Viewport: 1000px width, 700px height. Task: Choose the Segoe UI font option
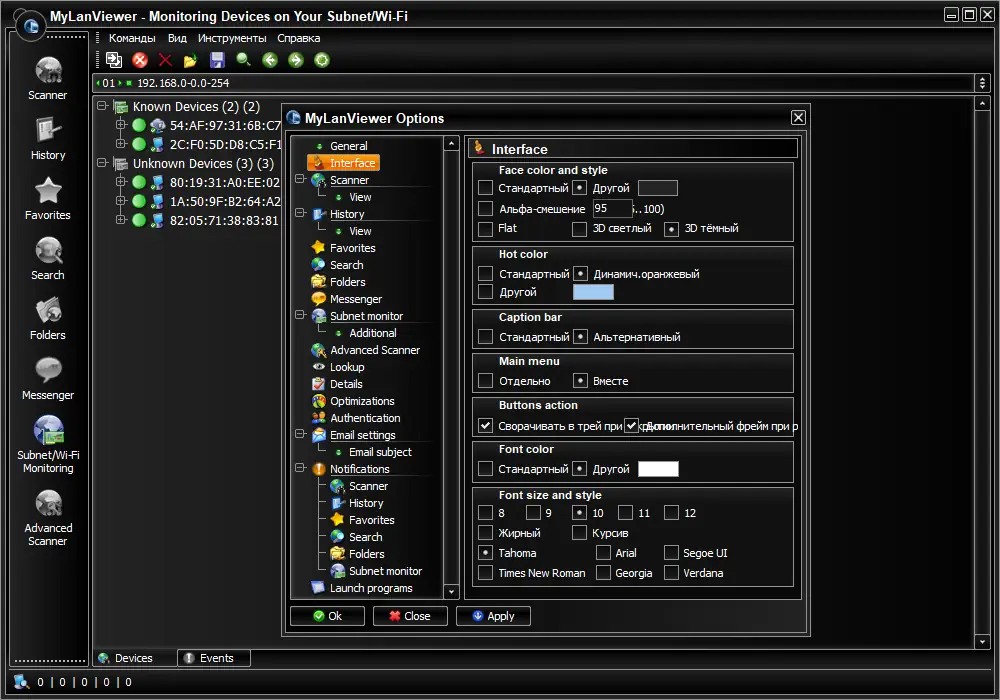click(x=672, y=553)
